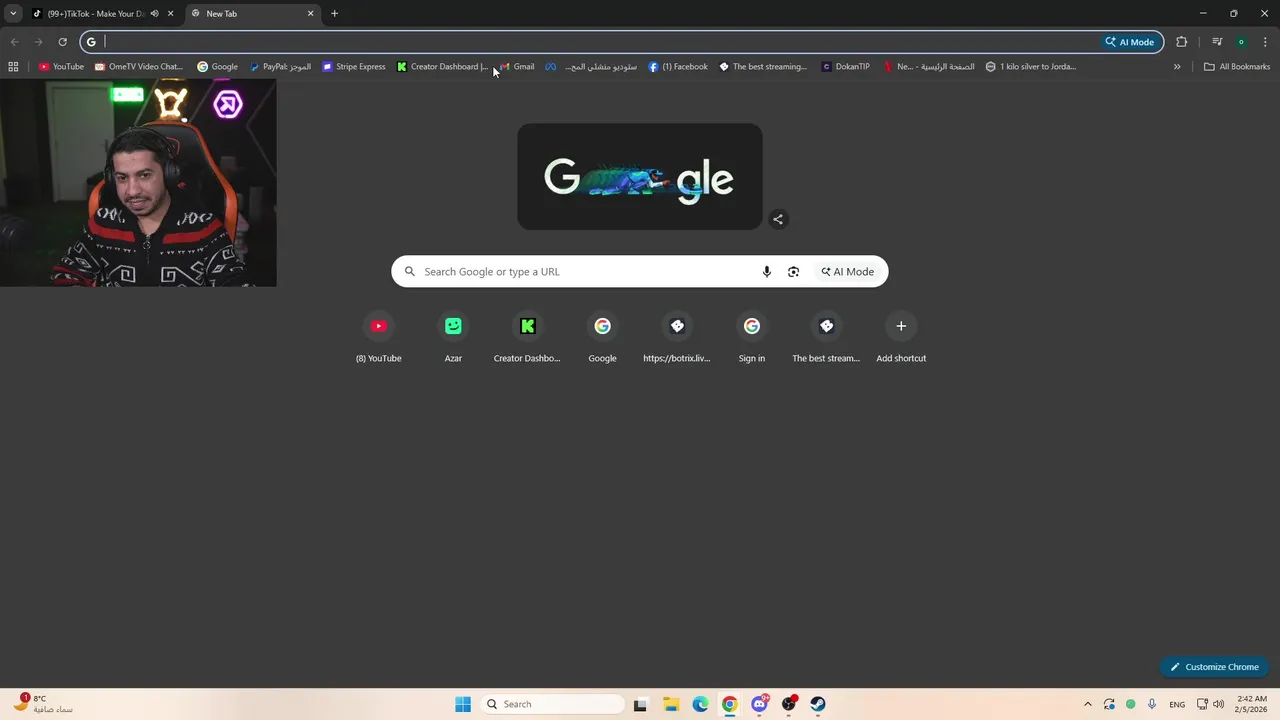The width and height of the screenshot is (1280, 720).
Task: Open the Sign in shortcut tile
Action: (752, 338)
